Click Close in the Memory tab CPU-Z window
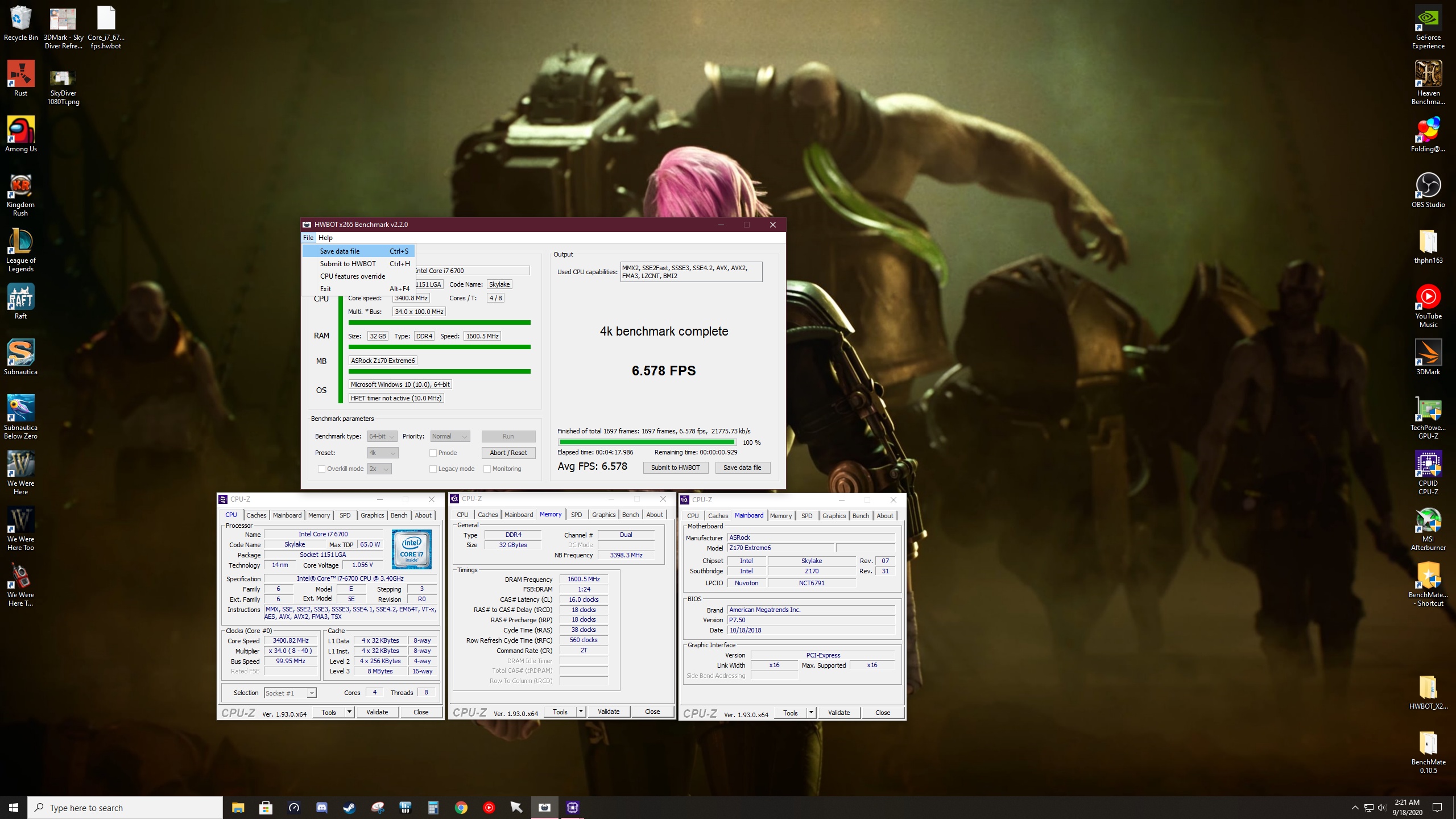This screenshot has height=819, width=1456. tap(652, 712)
